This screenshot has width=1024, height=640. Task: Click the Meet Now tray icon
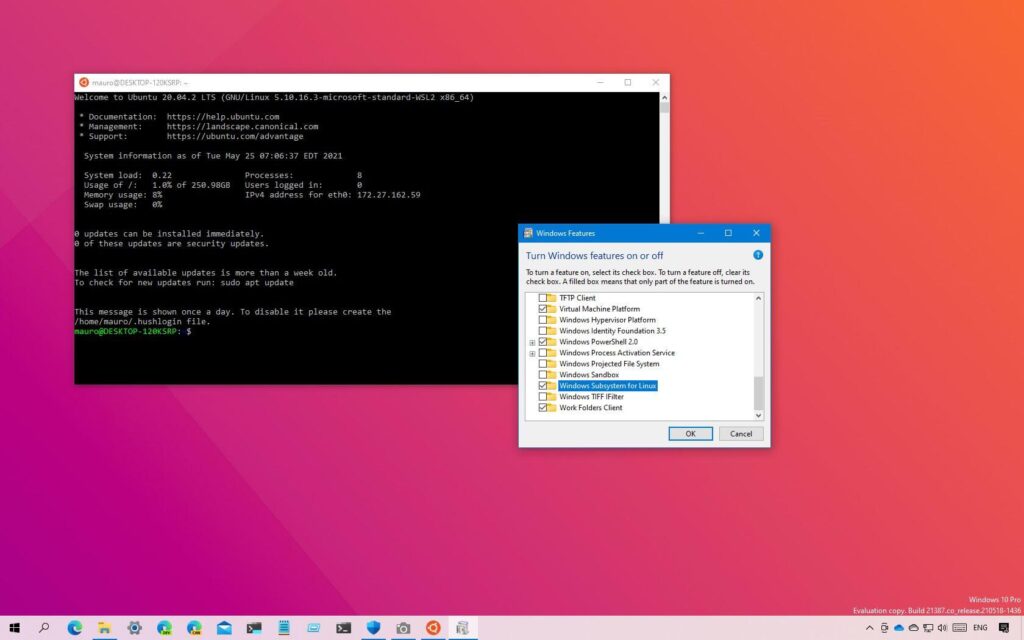point(884,628)
